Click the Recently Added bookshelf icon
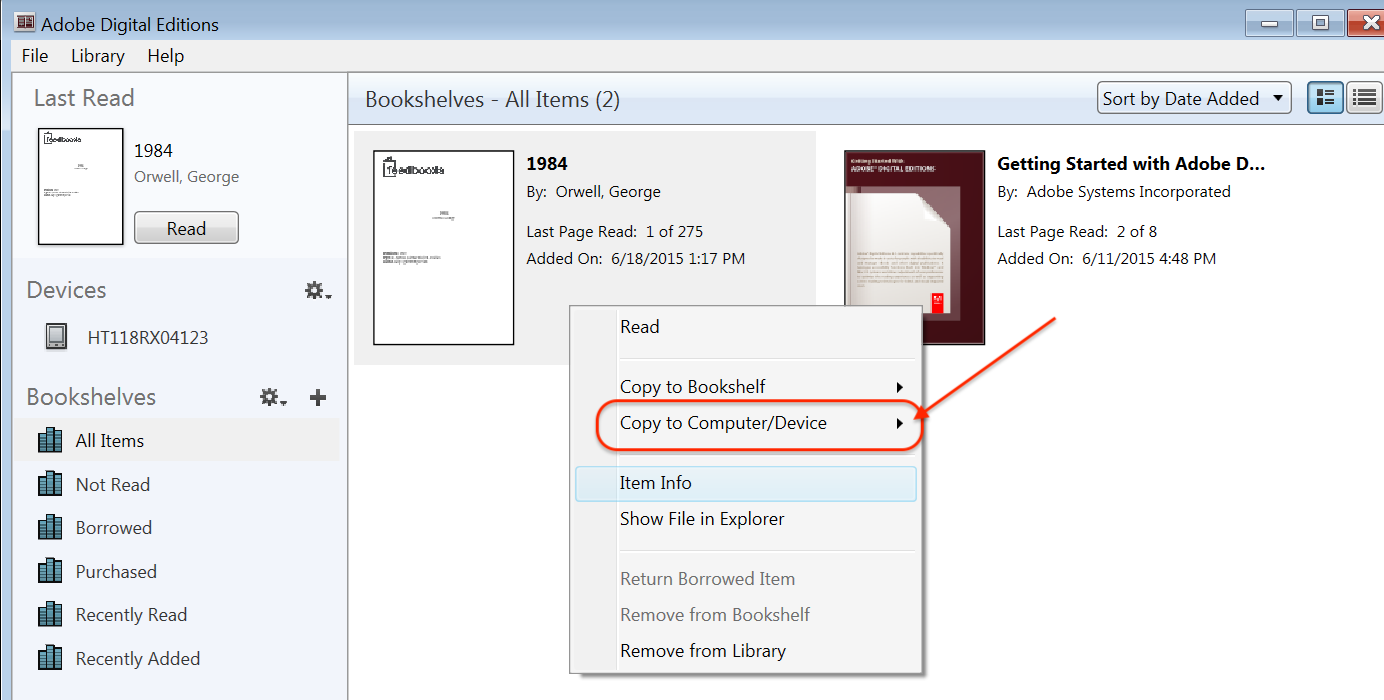 [50, 659]
